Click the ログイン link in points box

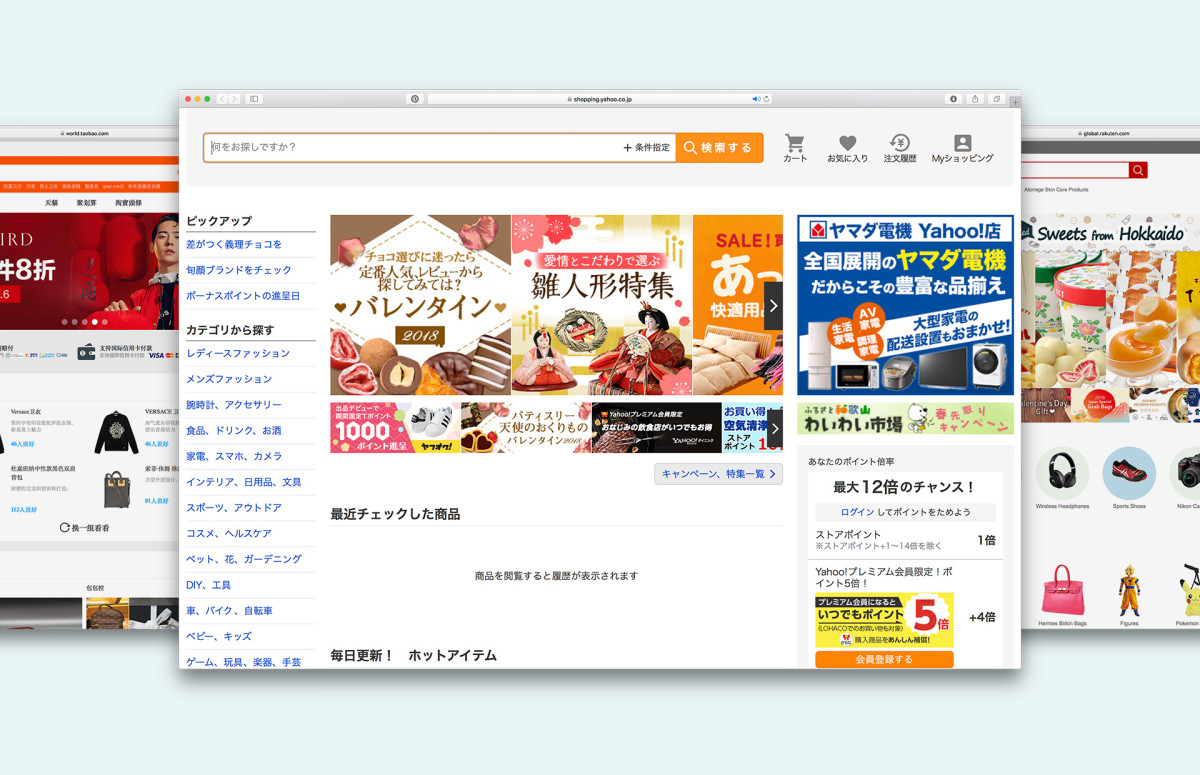[857, 512]
